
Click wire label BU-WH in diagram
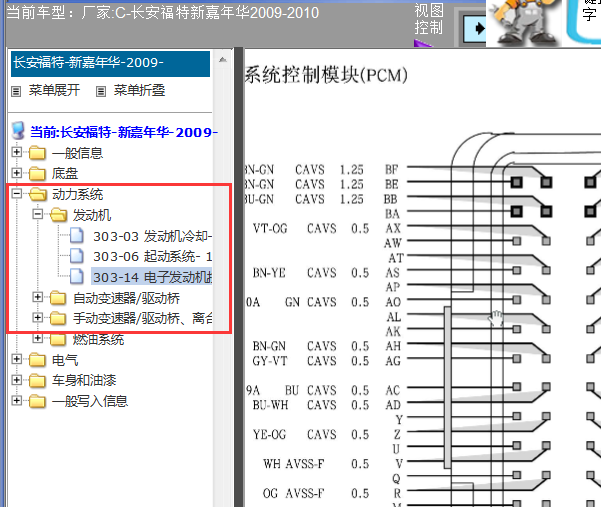pyautogui.click(x=271, y=405)
